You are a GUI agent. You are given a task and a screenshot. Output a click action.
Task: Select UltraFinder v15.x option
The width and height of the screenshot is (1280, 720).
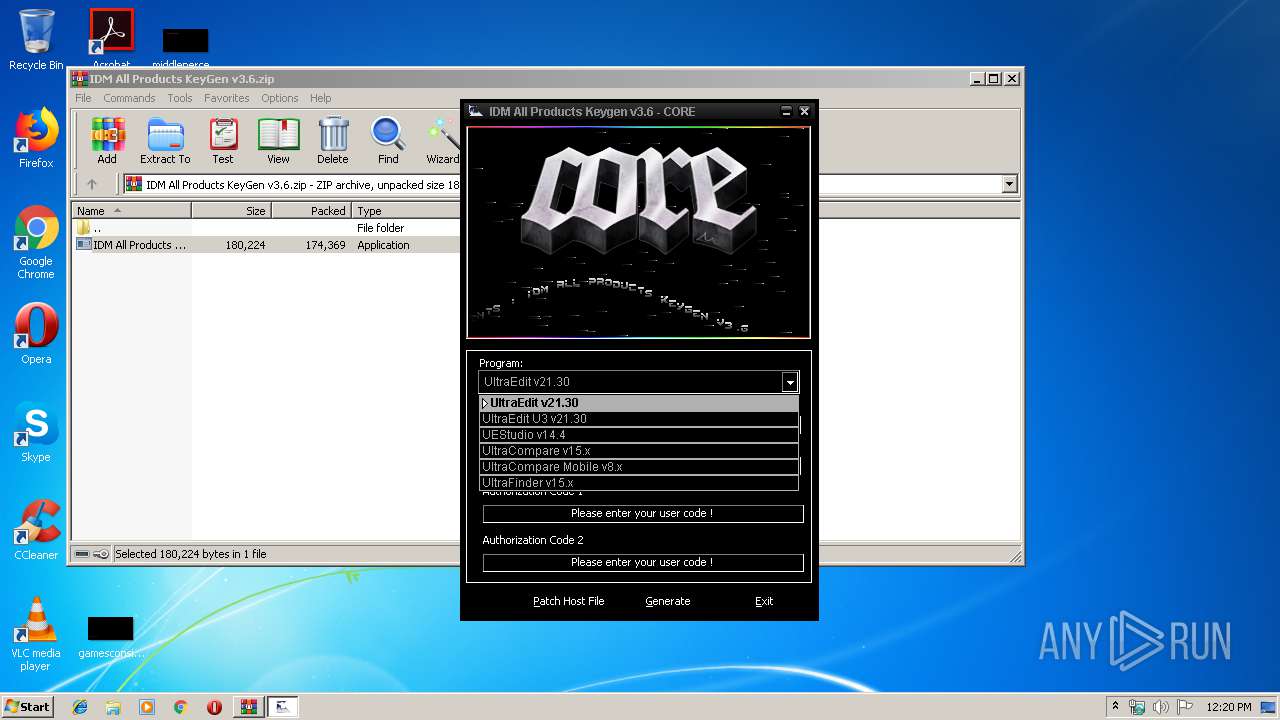point(639,483)
